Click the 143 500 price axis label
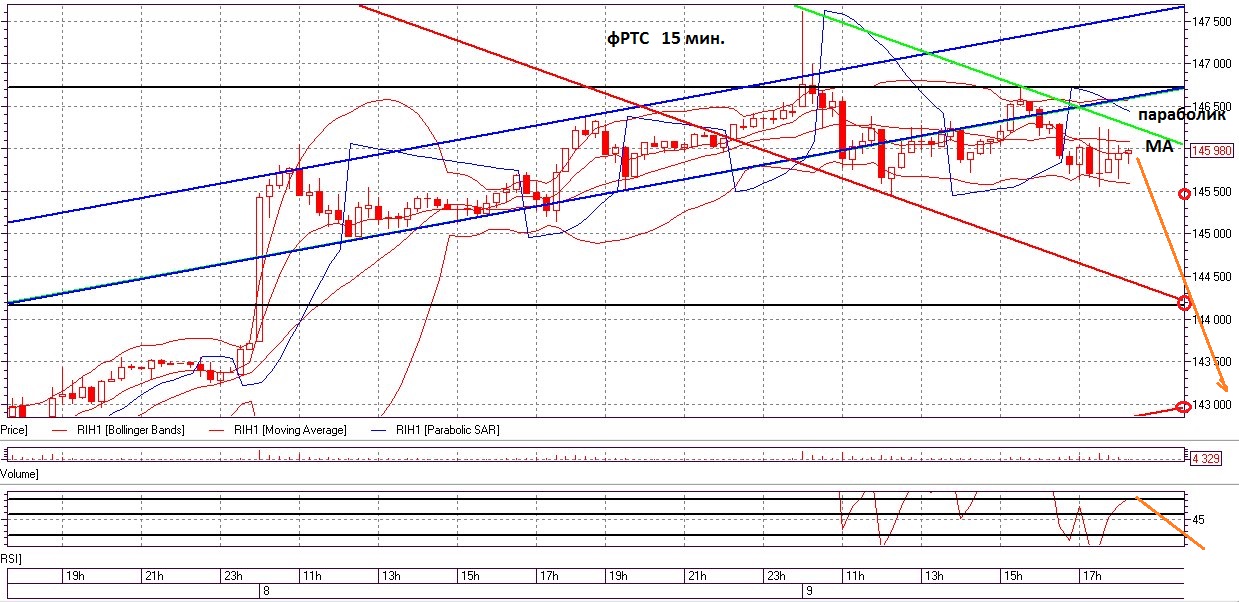This screenshot has height=602, width=1239. [x=1212, y=362]
